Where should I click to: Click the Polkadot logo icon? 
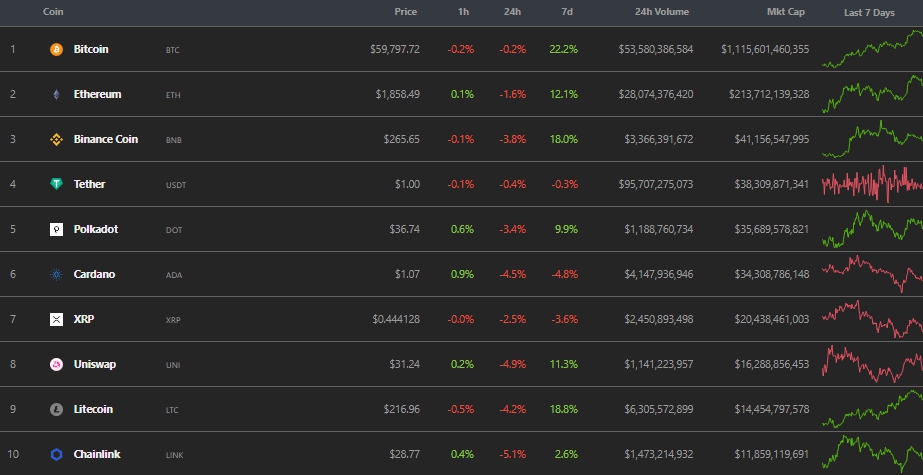(x=56, y=229)
